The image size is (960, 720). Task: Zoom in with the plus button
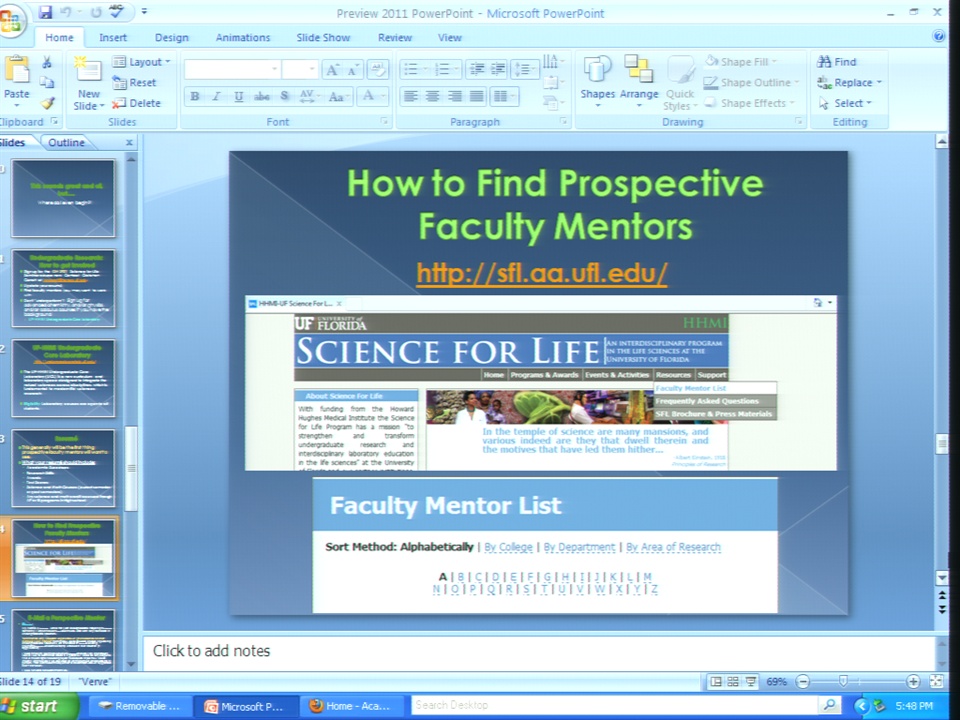(x=913, y=681)
